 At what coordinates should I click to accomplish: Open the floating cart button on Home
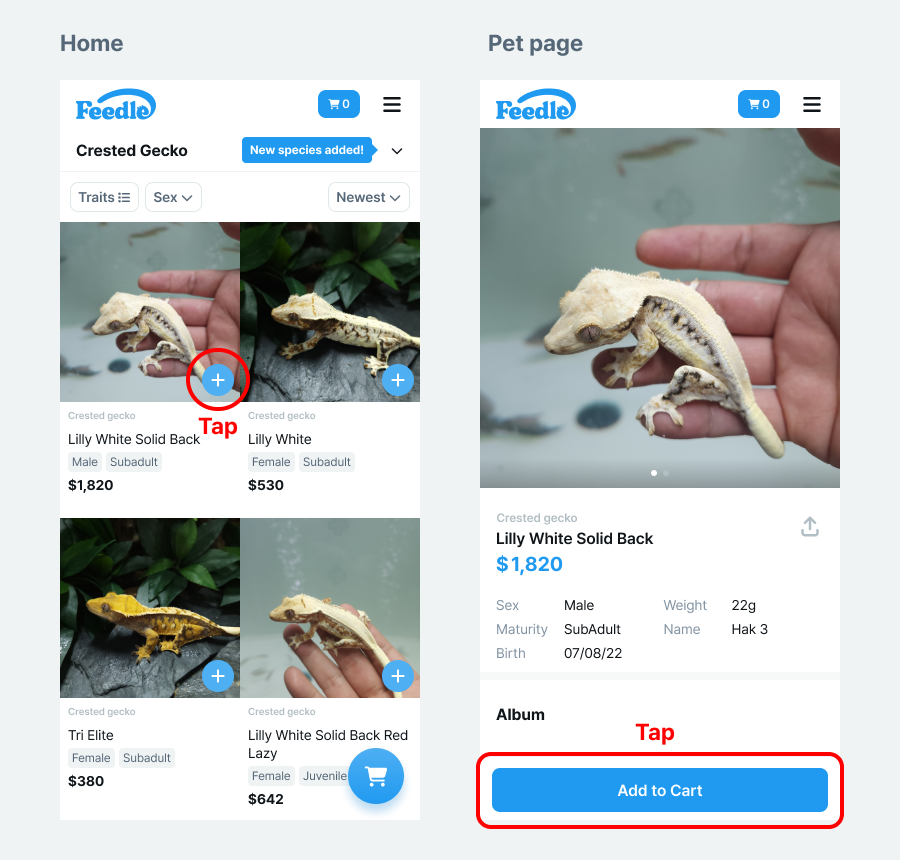376,776
